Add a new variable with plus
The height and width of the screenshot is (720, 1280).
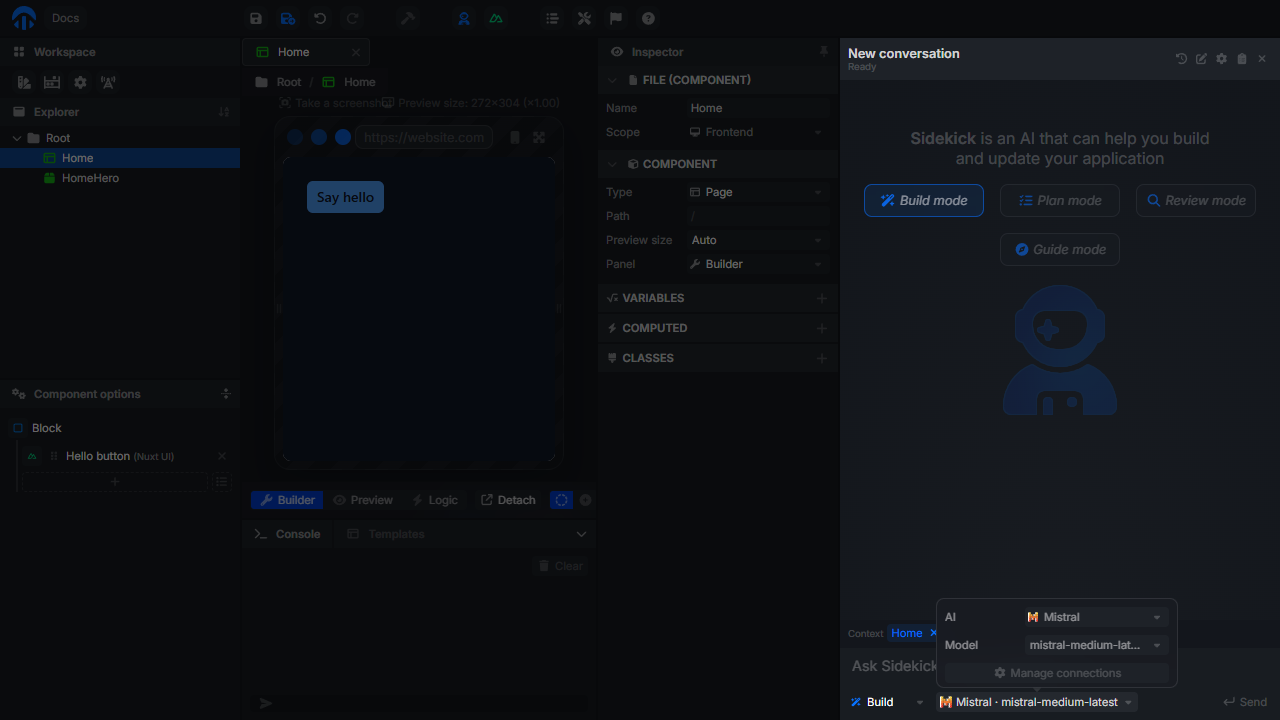(x=822, y=298)
